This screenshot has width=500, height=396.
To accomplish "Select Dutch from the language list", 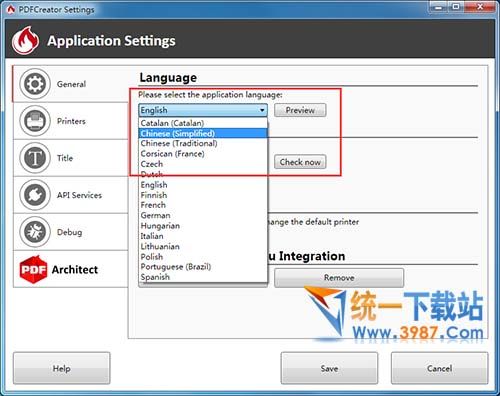I will [x=203, y=174].
